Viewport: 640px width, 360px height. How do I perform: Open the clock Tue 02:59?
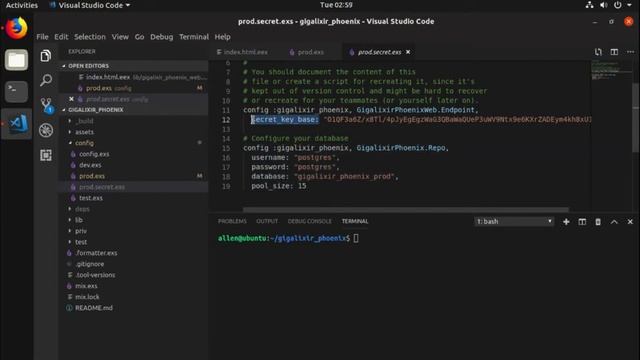pyautogui.click(x=336, y=5)
